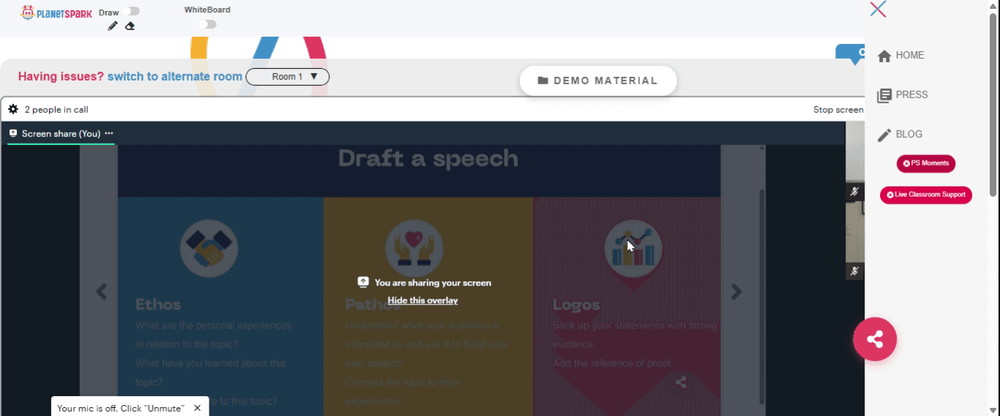Click the Pathos heart-hands icon
This screenshot has height=416, width=1000.
pos(415,248)
